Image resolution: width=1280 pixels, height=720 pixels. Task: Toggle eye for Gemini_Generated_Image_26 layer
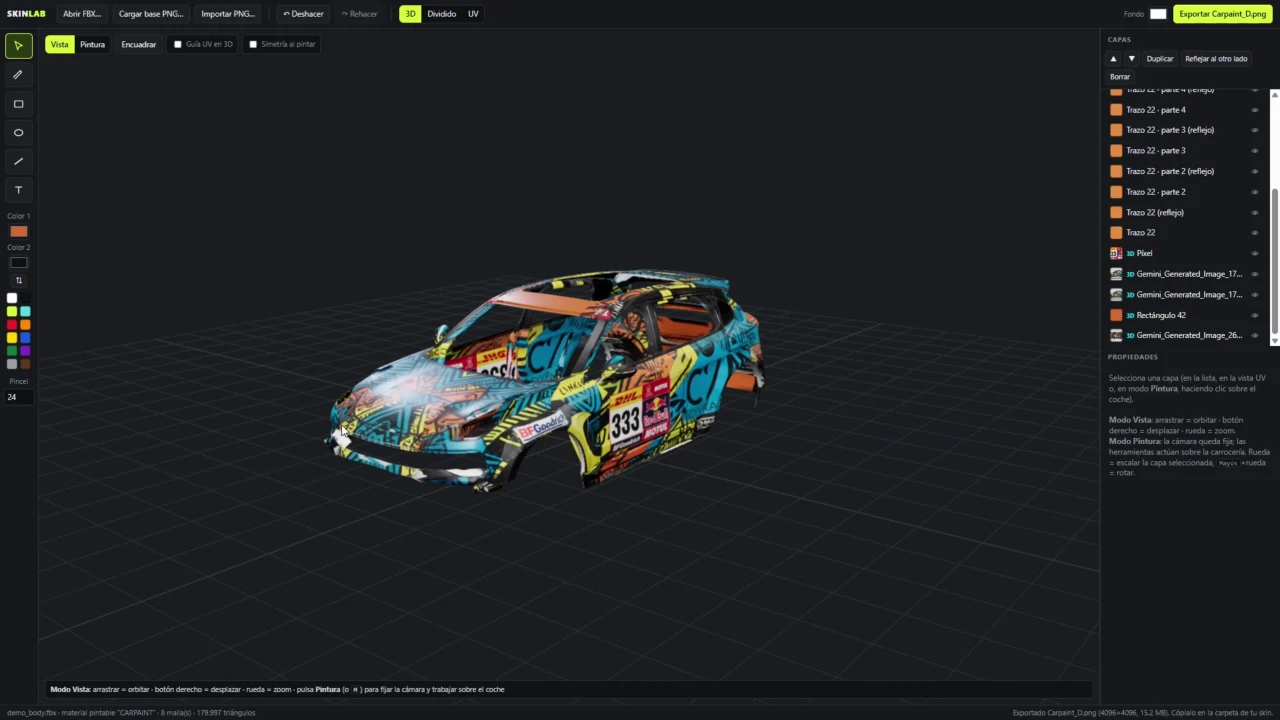(1255, 335)
